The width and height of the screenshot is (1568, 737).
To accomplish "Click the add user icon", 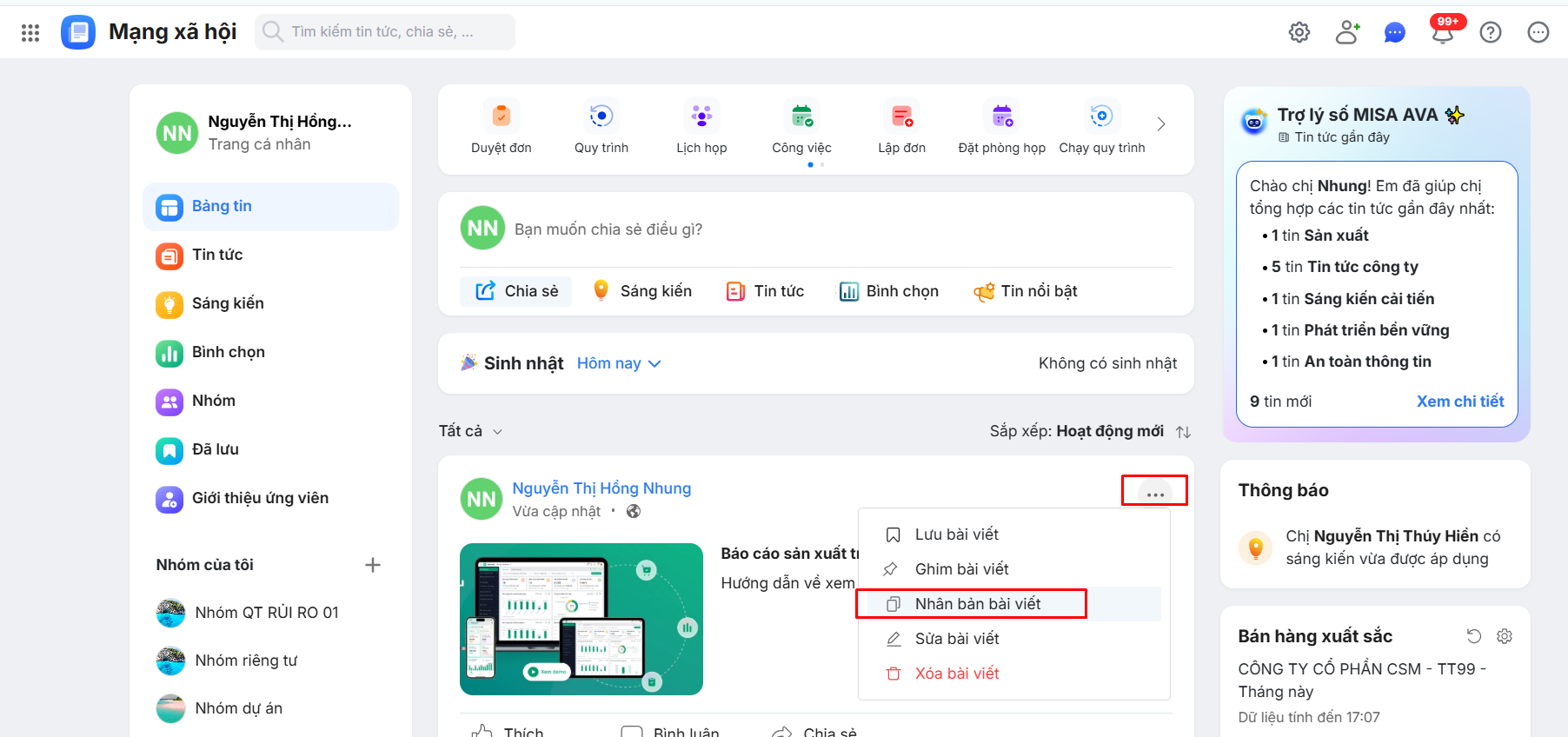I will point(1347,32).
